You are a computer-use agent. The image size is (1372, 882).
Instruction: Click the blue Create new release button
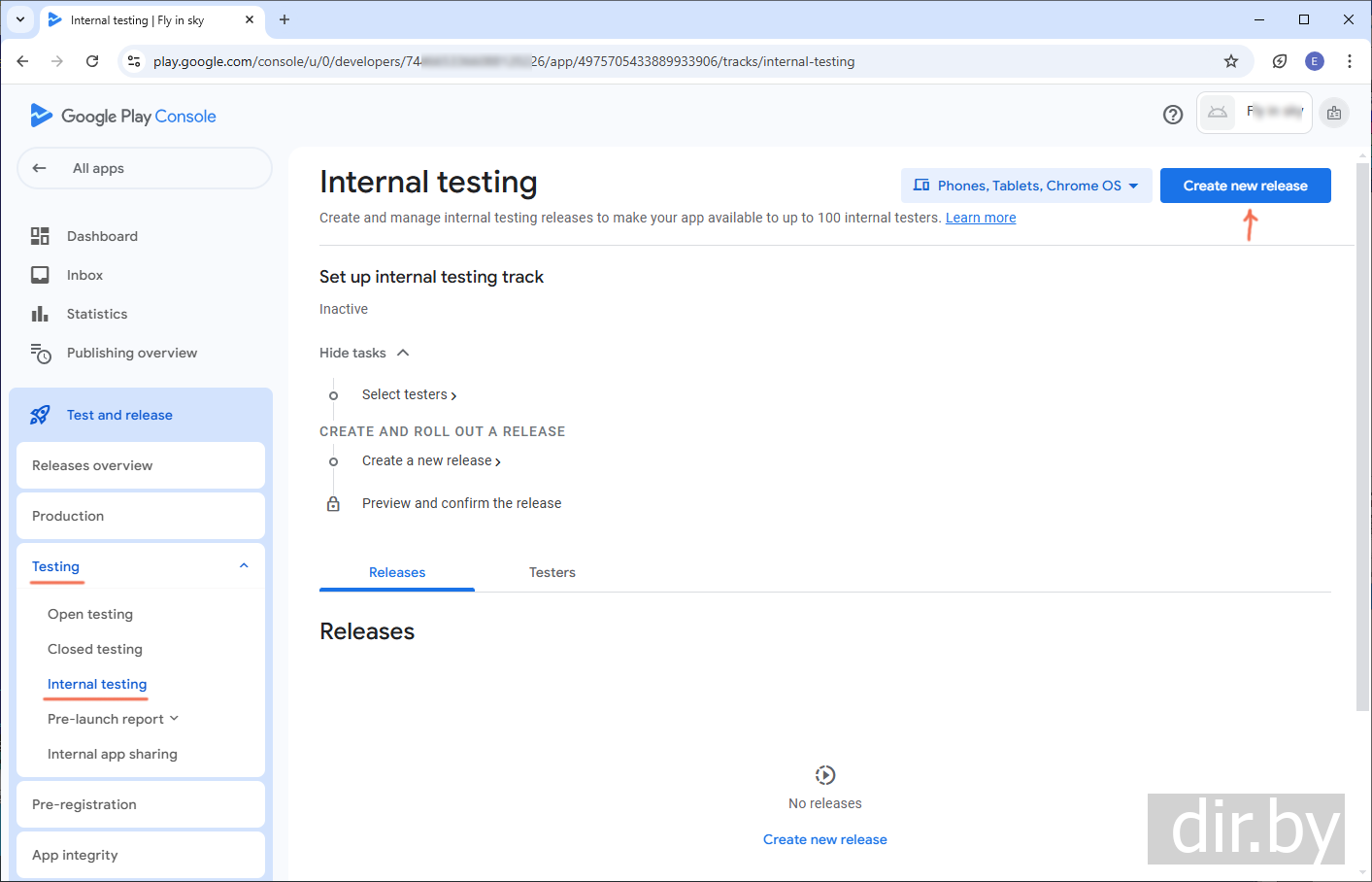(x=1245, y=186)
